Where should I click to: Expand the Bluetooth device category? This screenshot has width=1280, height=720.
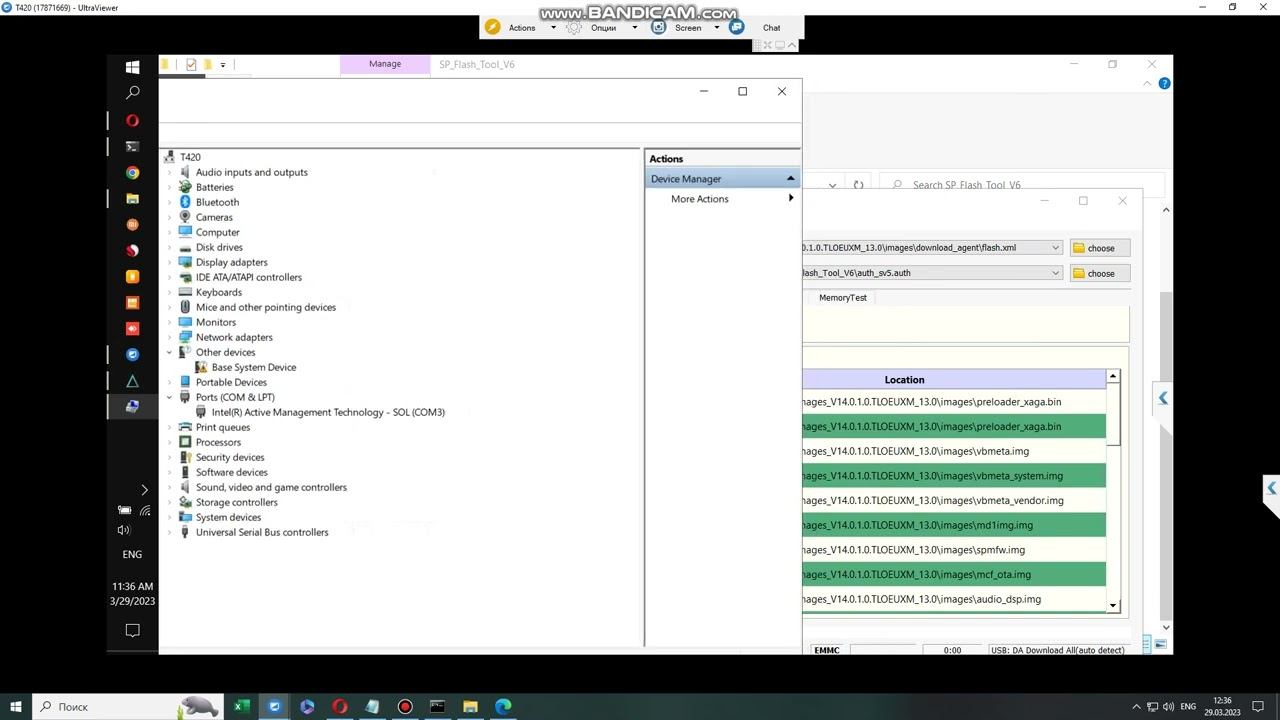click(169, 202)
